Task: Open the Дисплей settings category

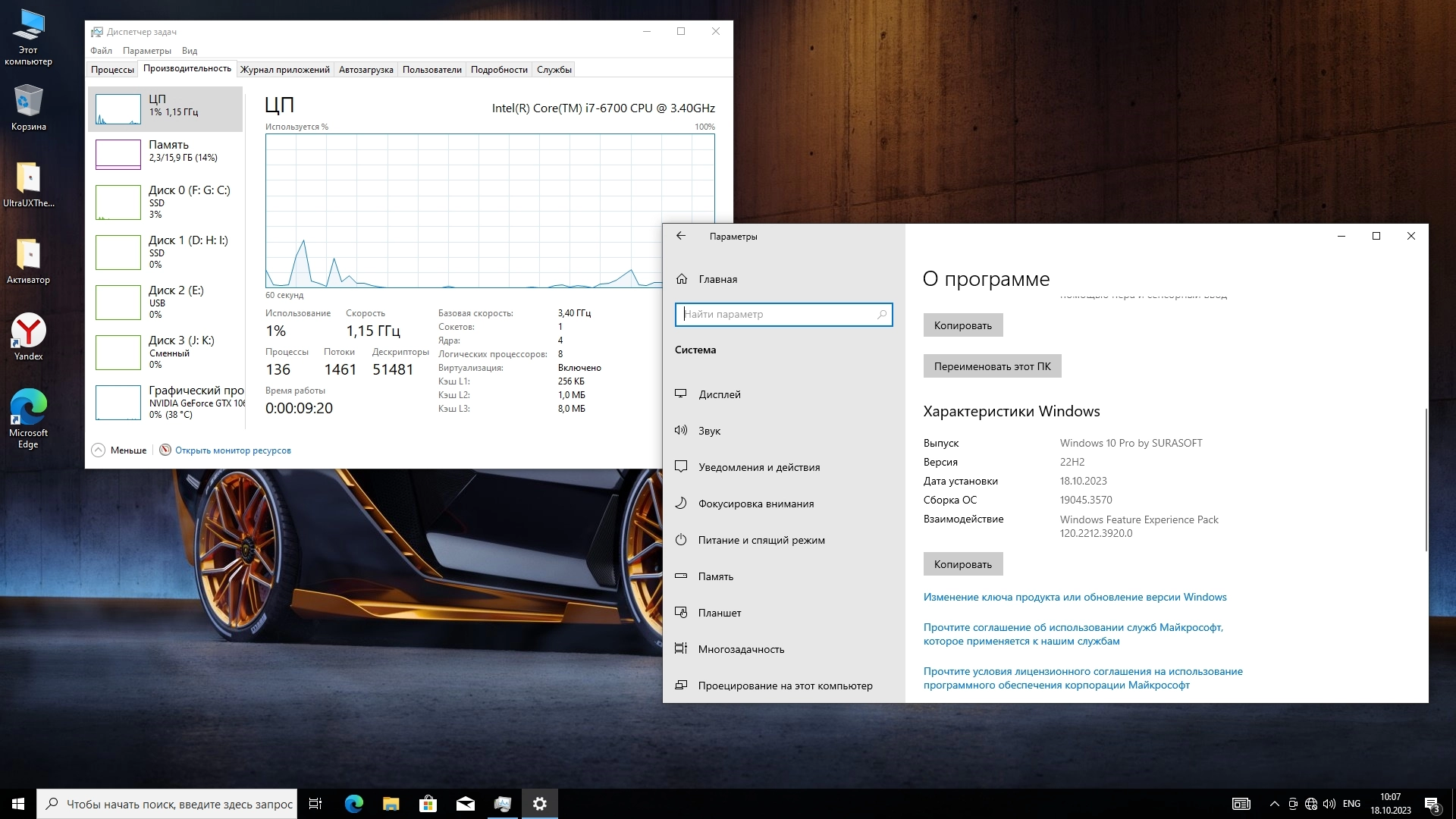Action: coord(719,394)
